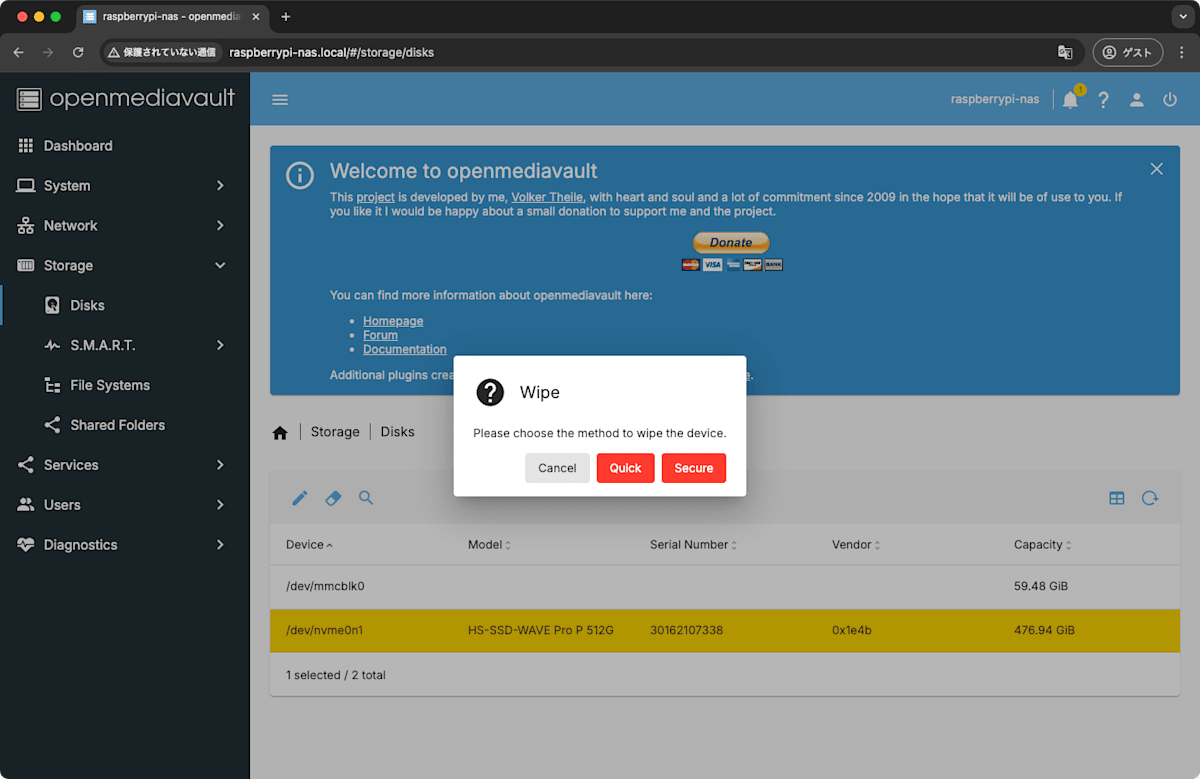1200x779 pixels.
Task: Open Shared Folders page
Action: (124, 425)
